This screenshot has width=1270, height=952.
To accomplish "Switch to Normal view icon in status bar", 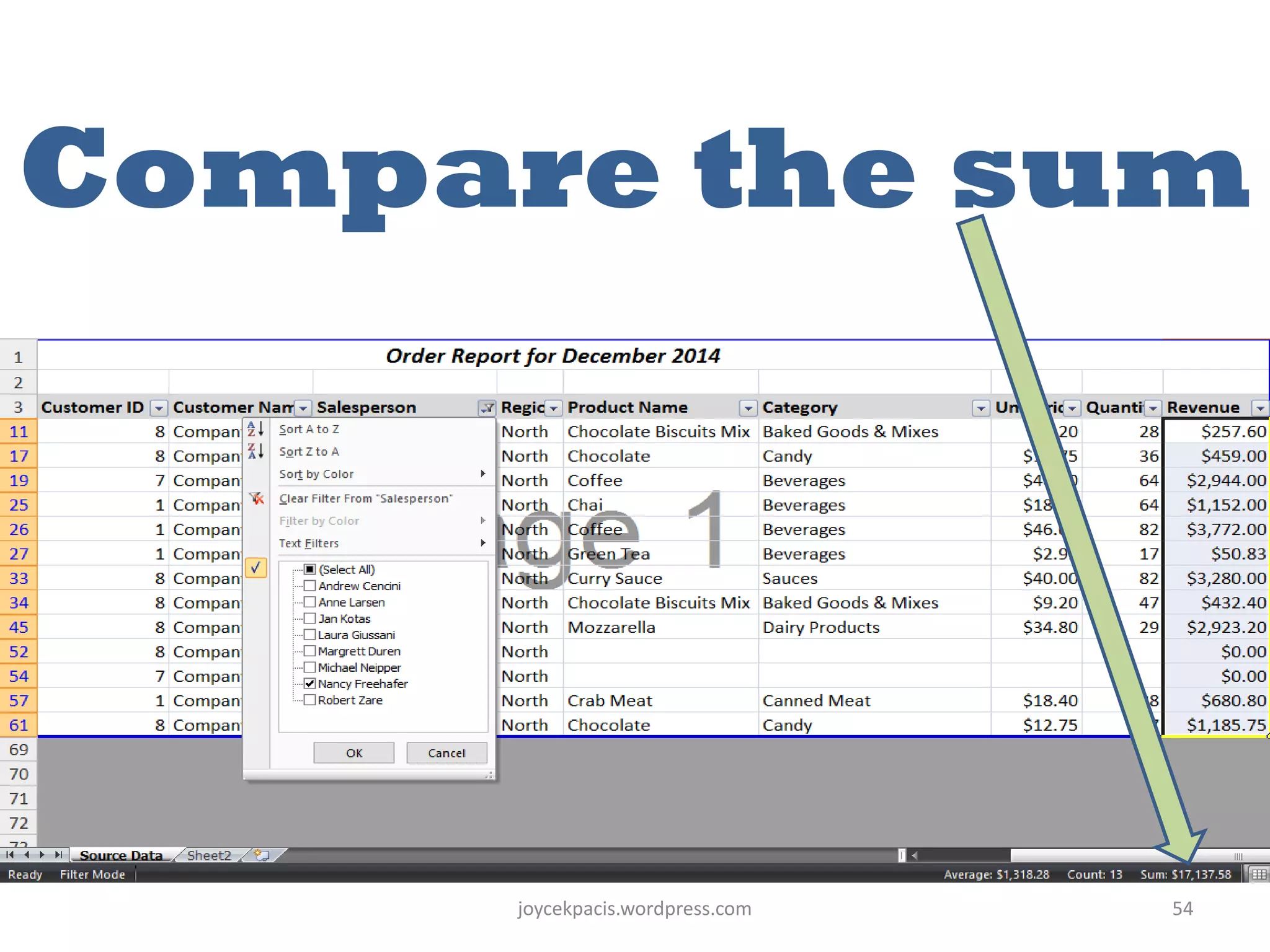I will click(1259, 874).
